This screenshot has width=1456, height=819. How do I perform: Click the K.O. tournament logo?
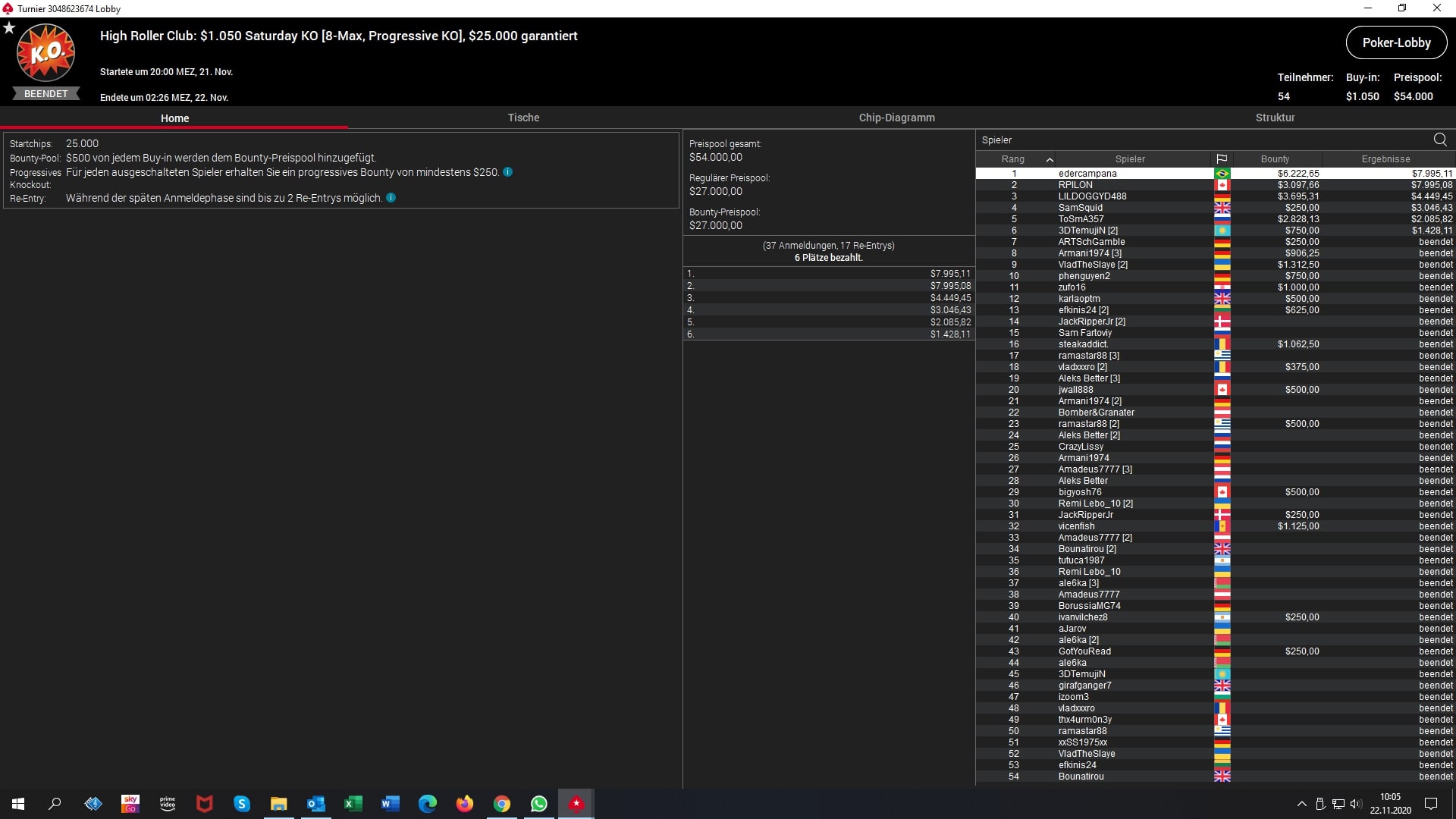point(45,53)
